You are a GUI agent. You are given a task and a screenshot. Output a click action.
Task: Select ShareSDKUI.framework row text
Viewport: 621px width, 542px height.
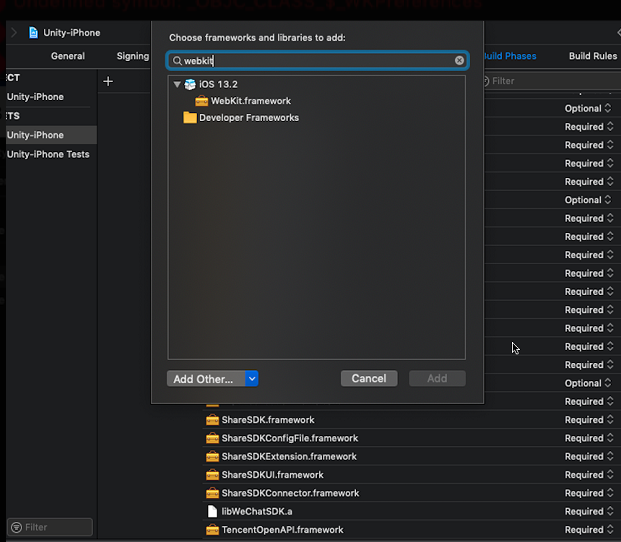(x=272, y=475)
